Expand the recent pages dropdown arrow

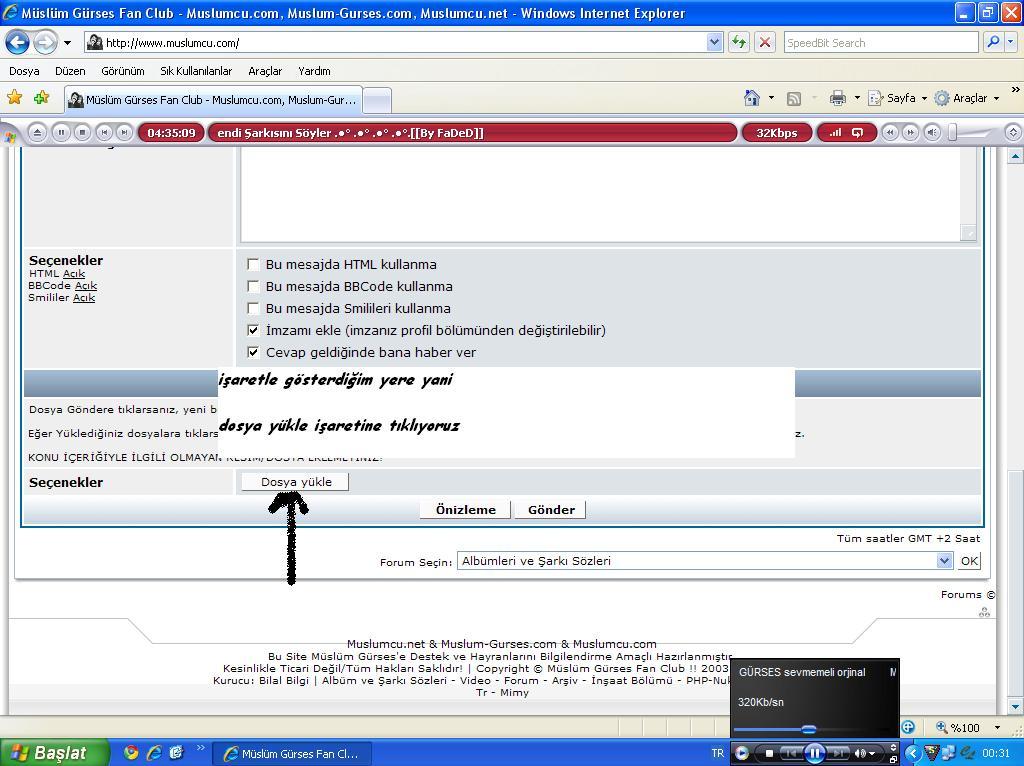67,43
